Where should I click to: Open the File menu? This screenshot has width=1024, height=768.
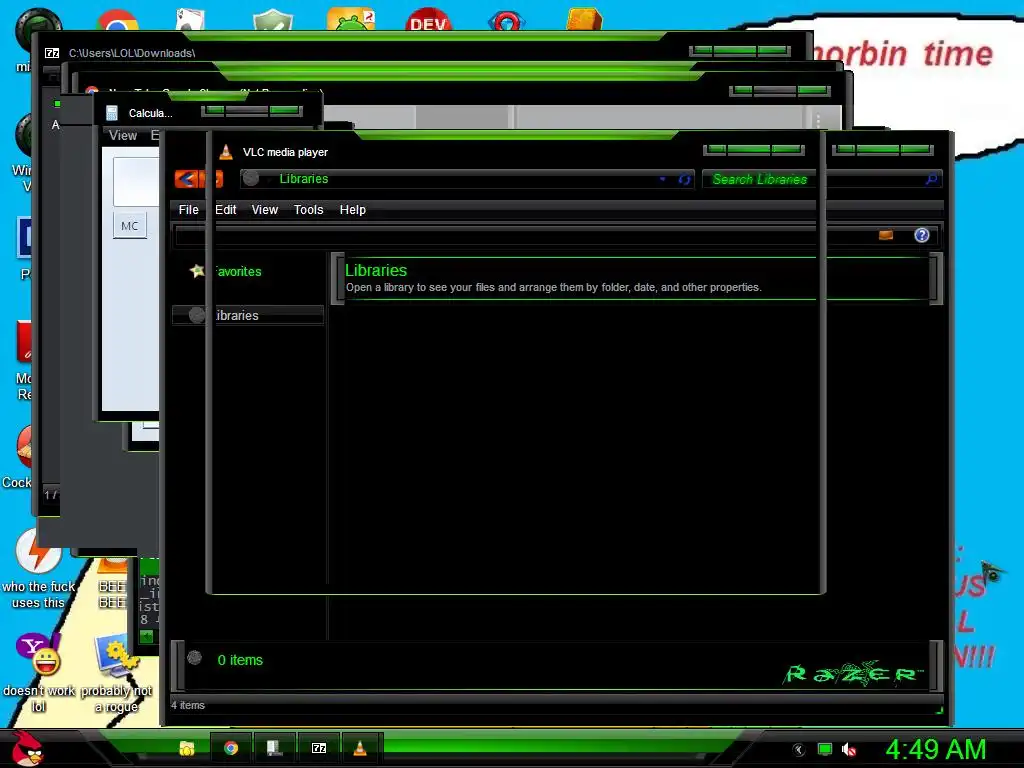pyautogui.click(x=188, y=210)
